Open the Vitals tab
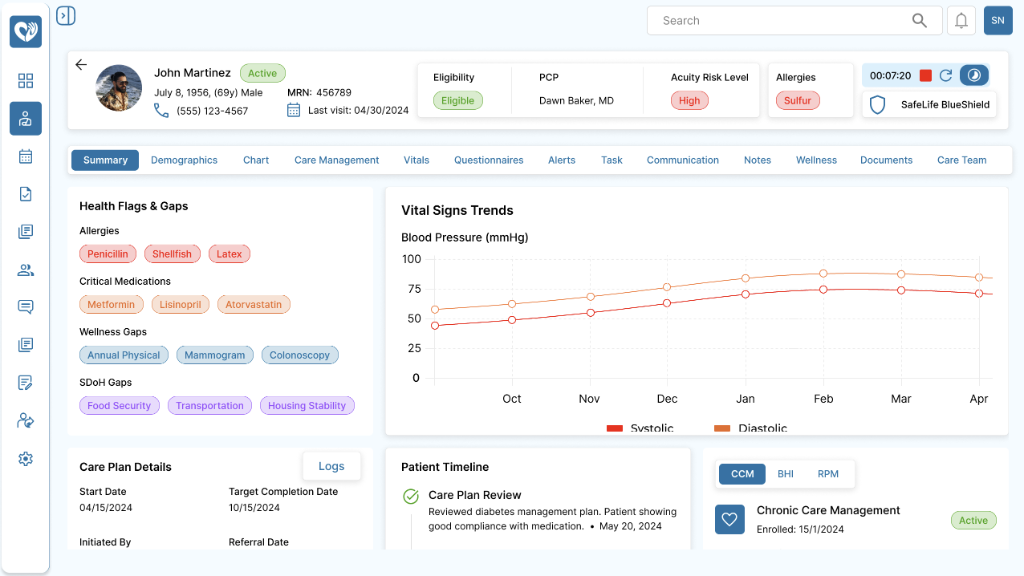 point(417,160)
